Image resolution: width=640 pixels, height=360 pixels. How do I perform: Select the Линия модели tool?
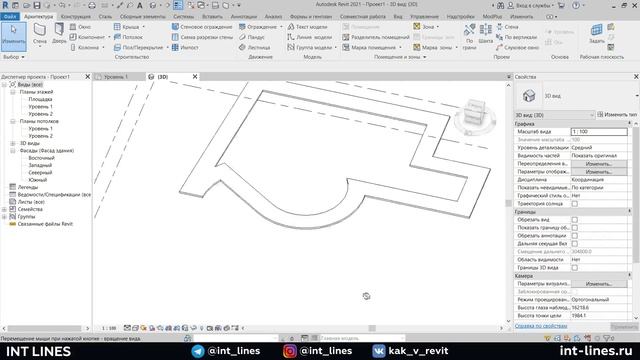(309, 37)
